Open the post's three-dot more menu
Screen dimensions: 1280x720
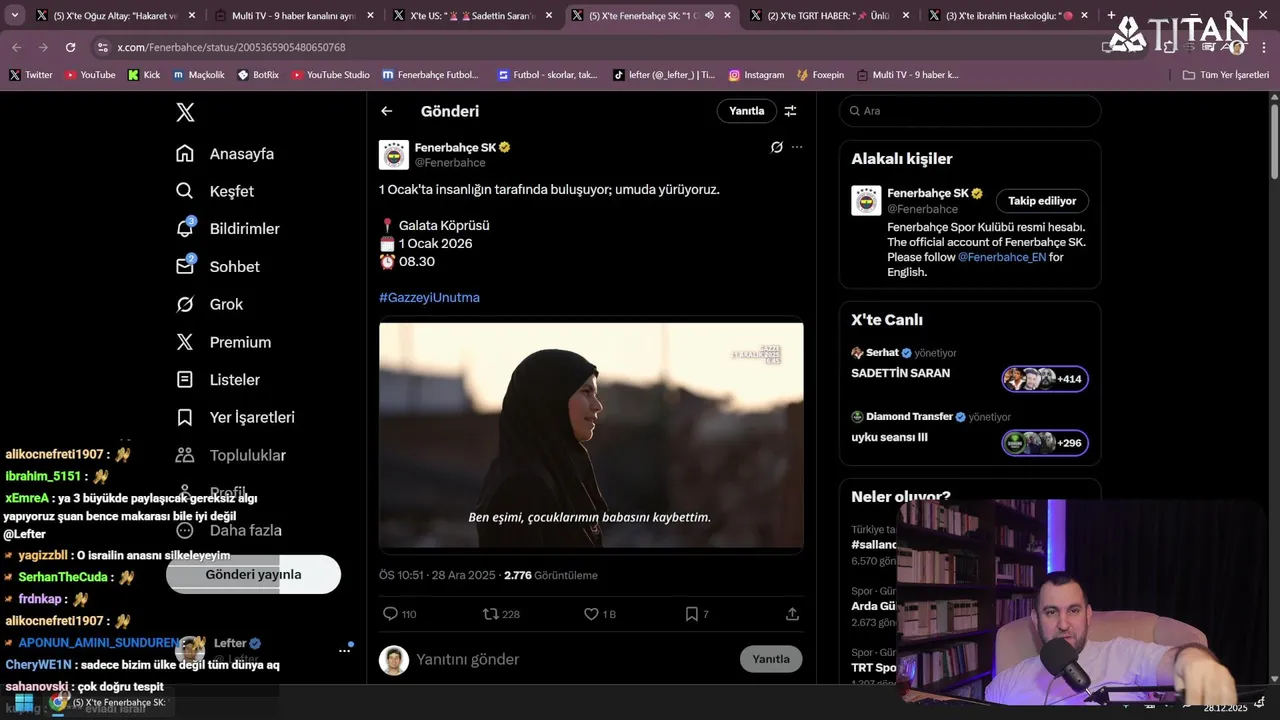click(x=797, y=147)
